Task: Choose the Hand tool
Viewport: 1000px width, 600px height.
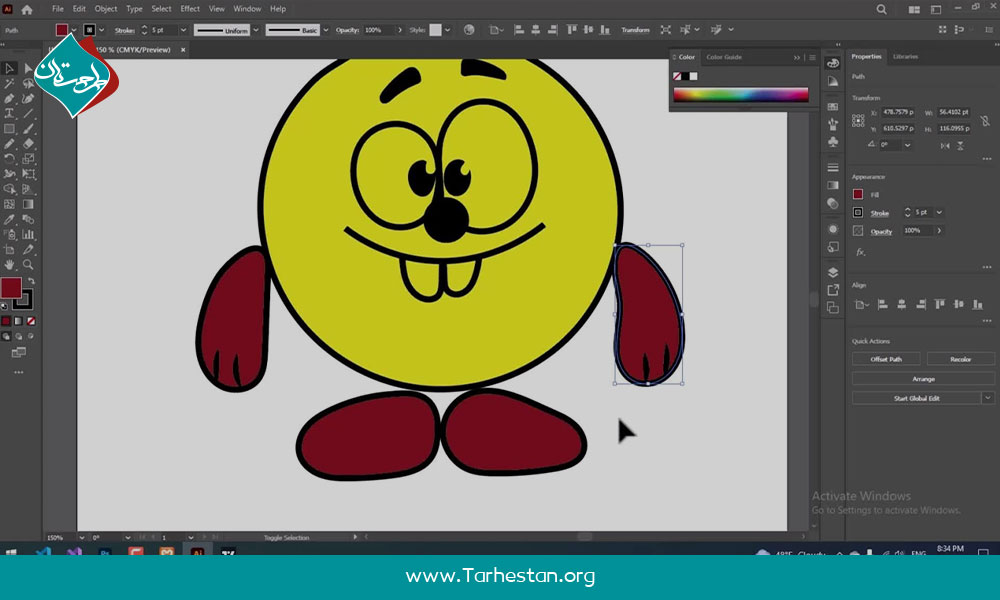Action: [x=9, y=265]
